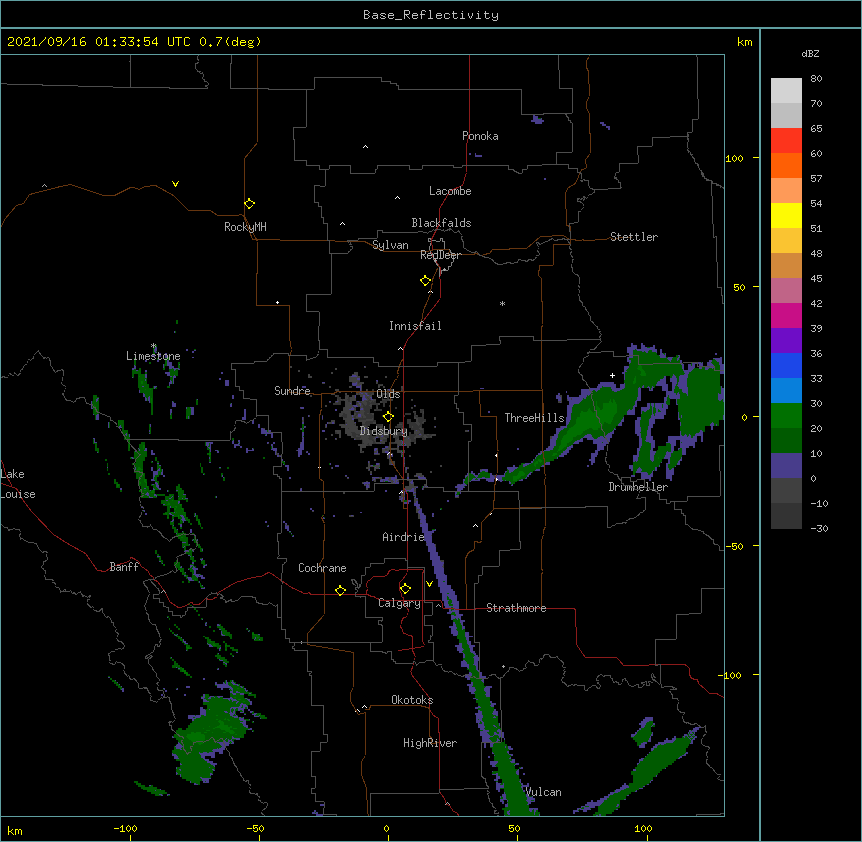
Task: Click the Strathmore label
Action: click(516, 608)
